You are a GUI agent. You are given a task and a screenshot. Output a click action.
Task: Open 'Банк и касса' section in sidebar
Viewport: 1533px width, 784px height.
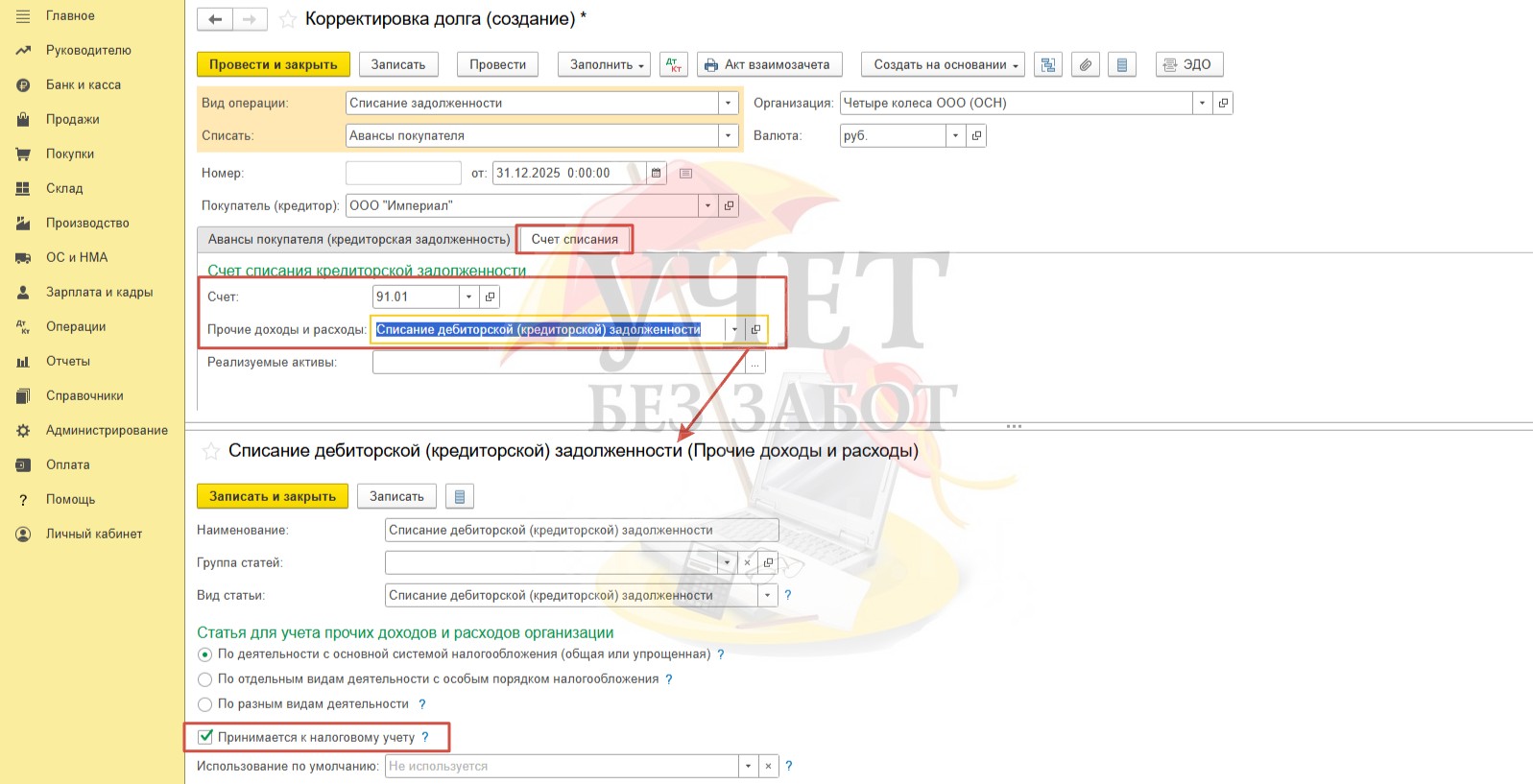point(84,84)
